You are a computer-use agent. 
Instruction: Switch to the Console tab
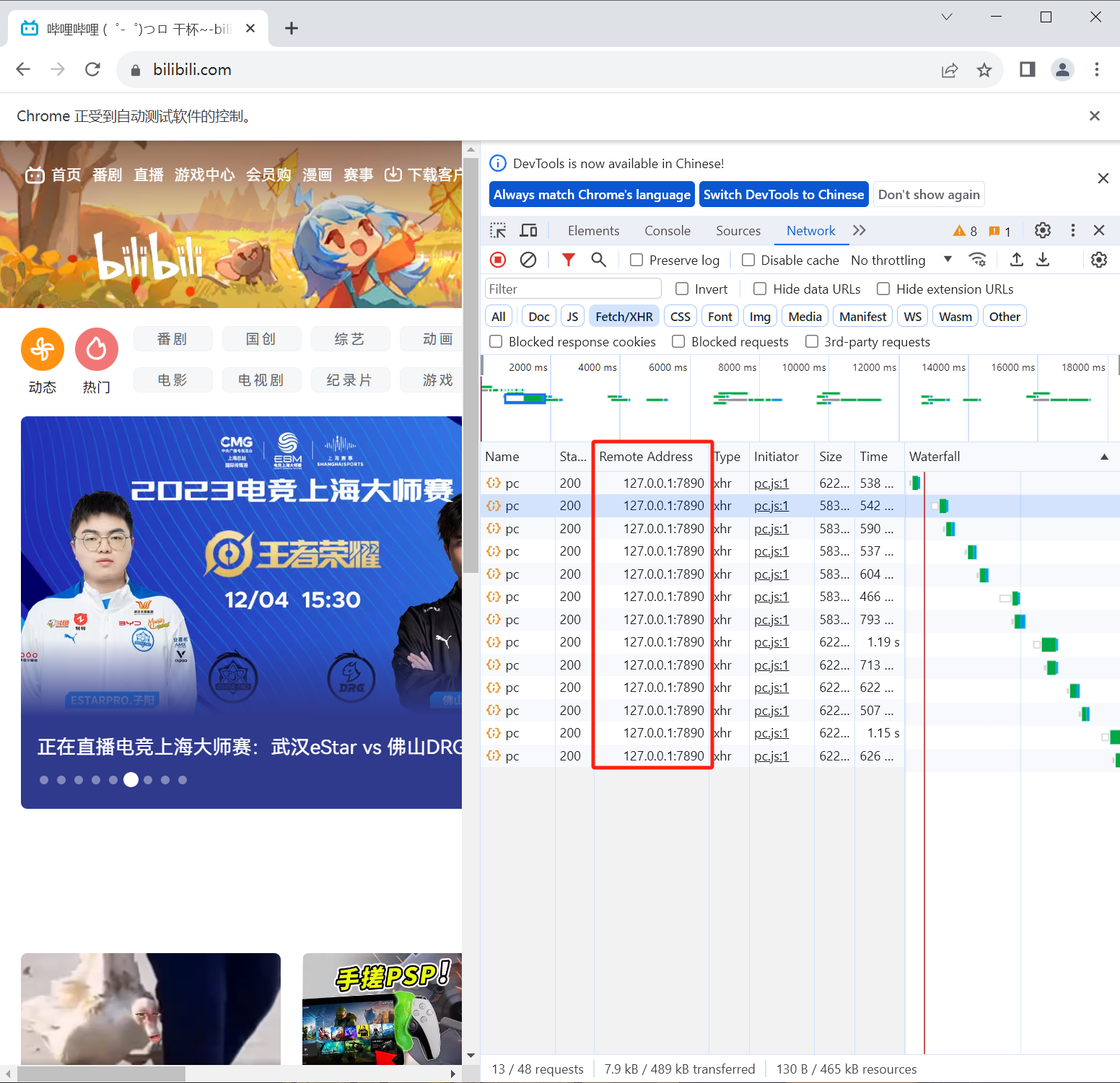tap(668, 231)
